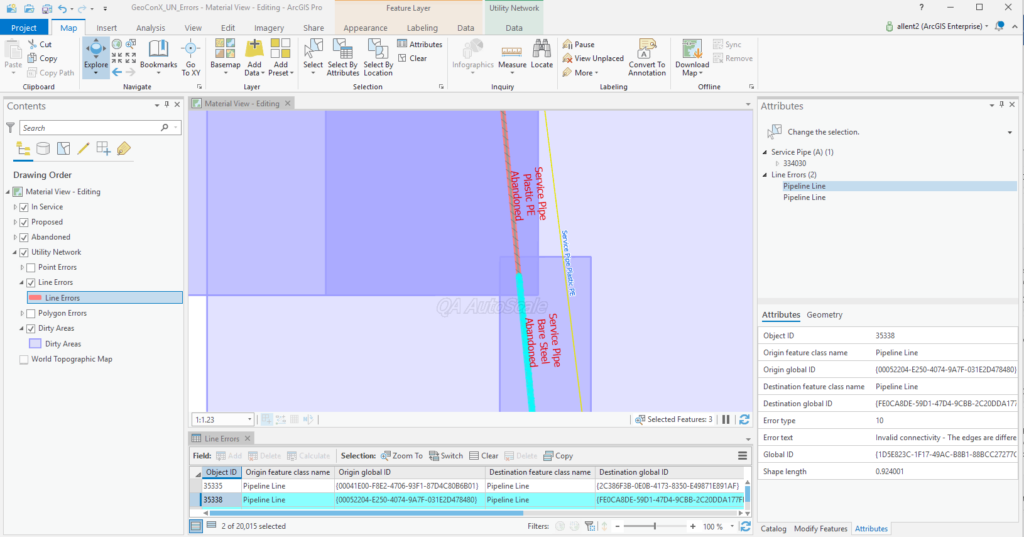Open Select By Attributes
The height and width of the screenshot is (537, 1024).
pyautogui.click(x=342, y=57)
